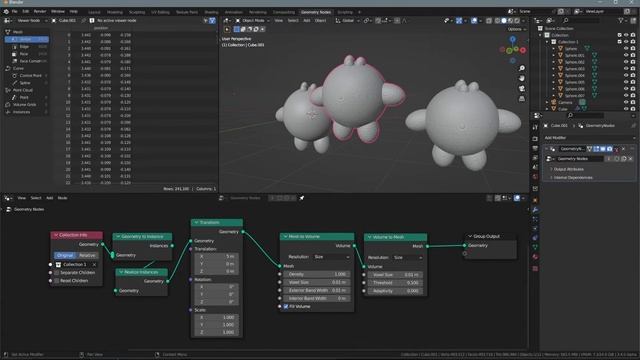Toggle the camera view icon in the viewport
This screenshot has width=640, height=360.
(522, 89)
